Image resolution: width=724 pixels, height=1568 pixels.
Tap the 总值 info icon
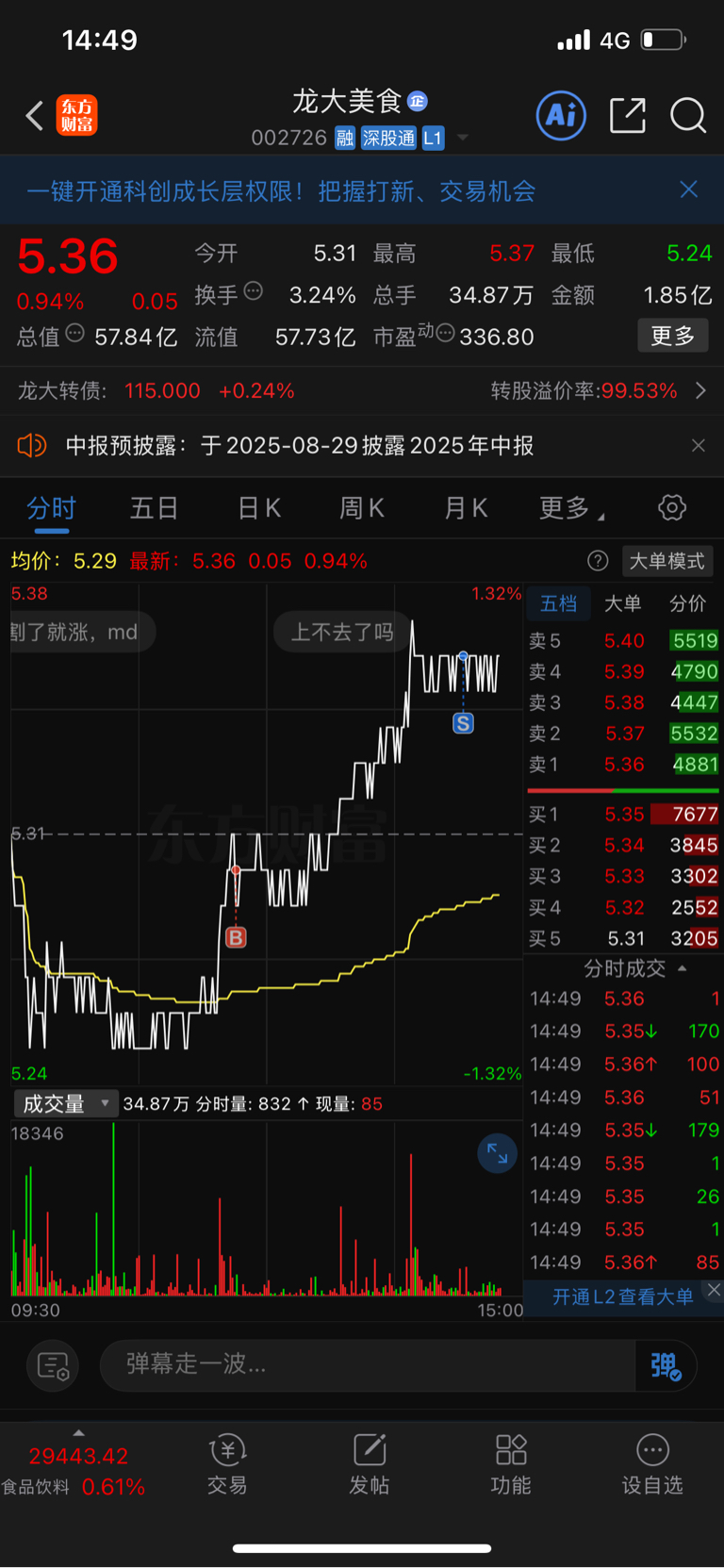coord(74,333)
